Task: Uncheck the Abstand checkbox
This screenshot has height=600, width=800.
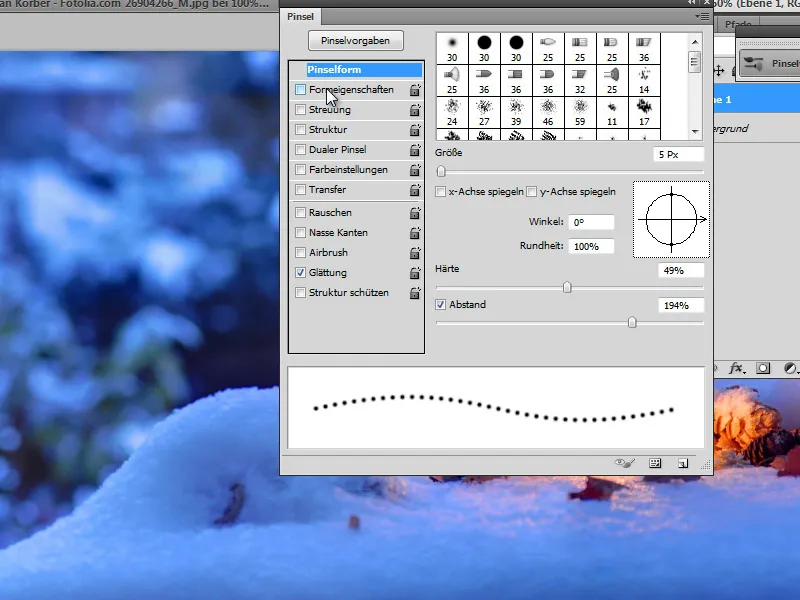Action: (x=440, y=305)
